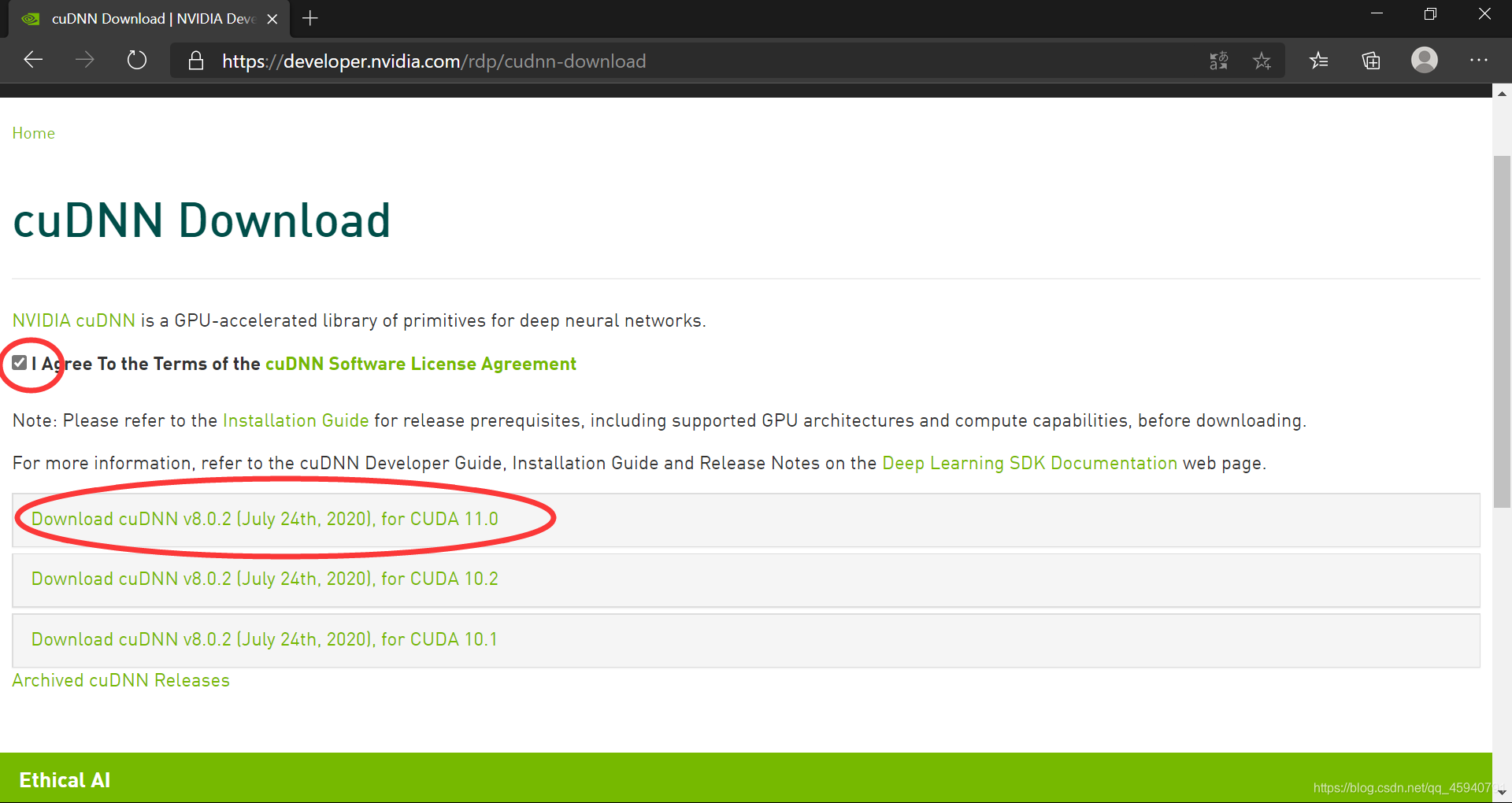Open cuDNN Software License Agreement link
This screenshot has height=803, width=1512.
click(421, 364)
